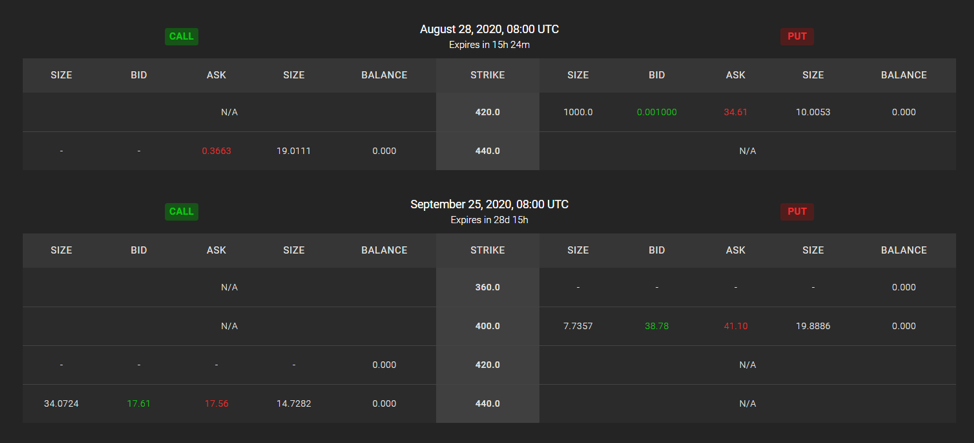Screen dimensions: 974x443
Task: Click the August 28, 2020 expiry heading
Action: point(489,29)
